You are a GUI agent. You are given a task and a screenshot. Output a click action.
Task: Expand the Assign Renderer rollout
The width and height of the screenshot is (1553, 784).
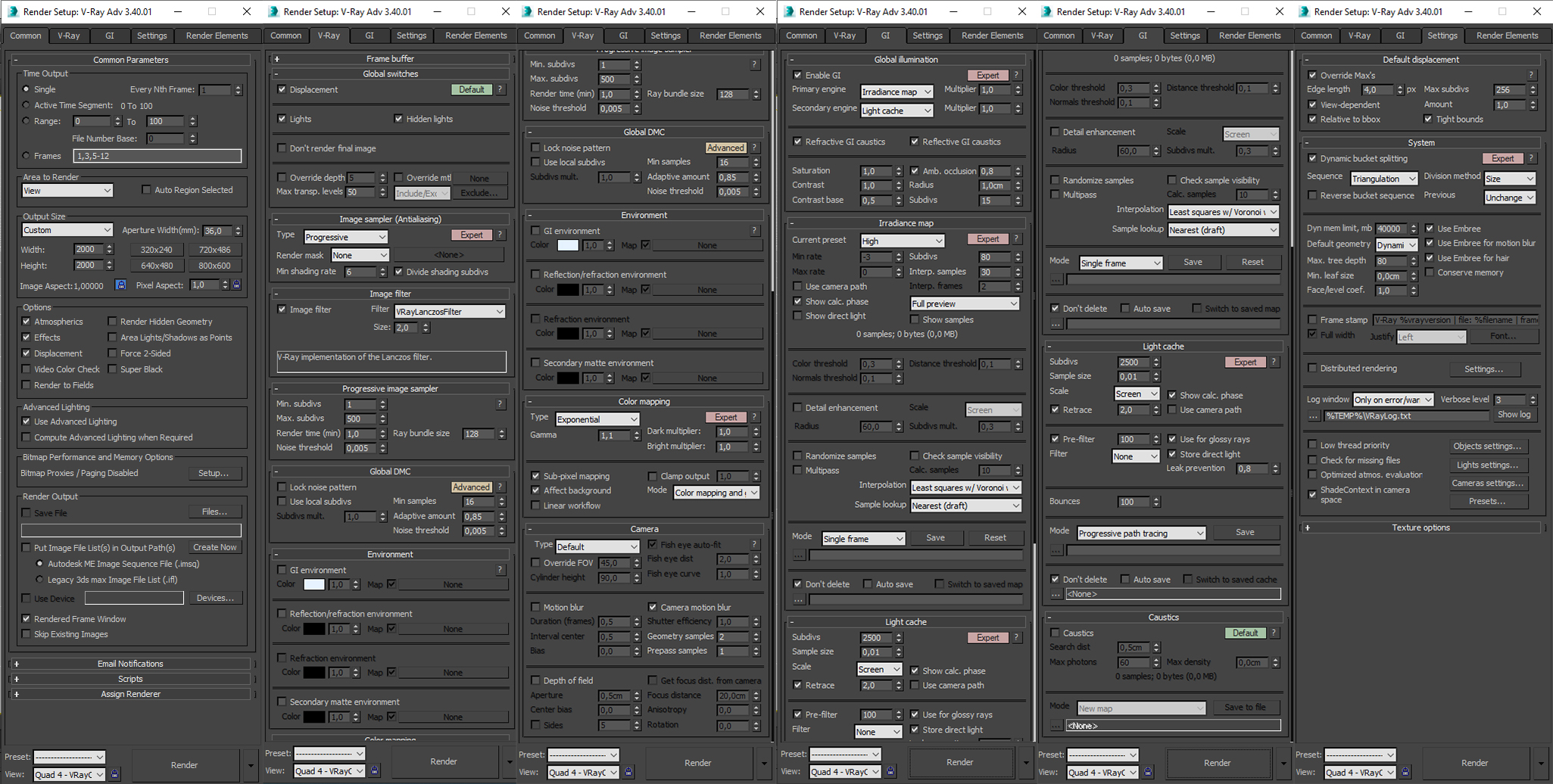click(x=17, y=694)
